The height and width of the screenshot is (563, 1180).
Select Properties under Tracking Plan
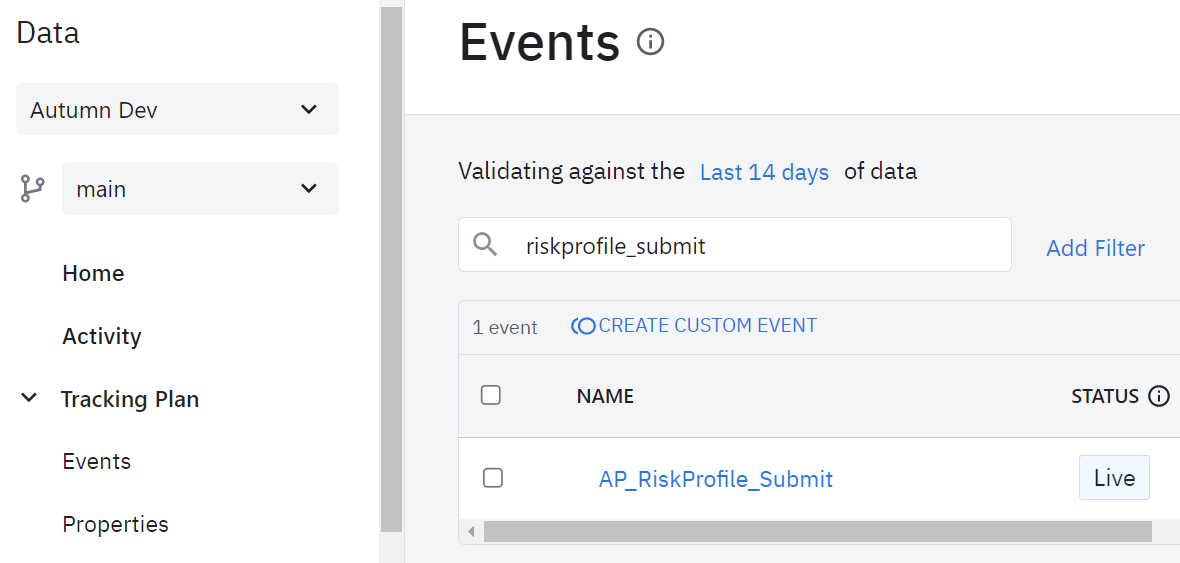point(115,524)
